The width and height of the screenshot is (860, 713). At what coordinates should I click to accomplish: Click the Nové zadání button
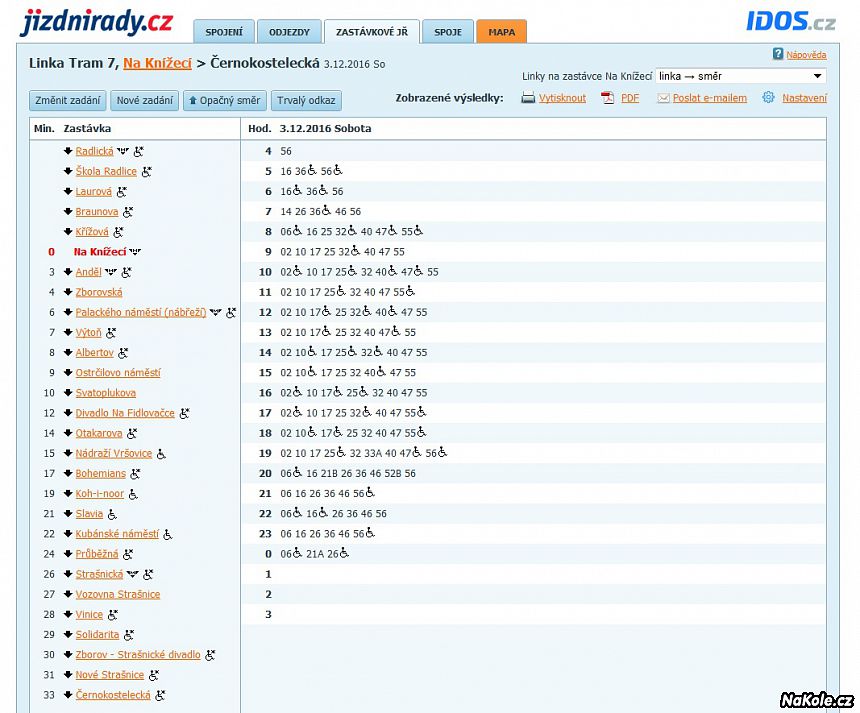(144, 101)
